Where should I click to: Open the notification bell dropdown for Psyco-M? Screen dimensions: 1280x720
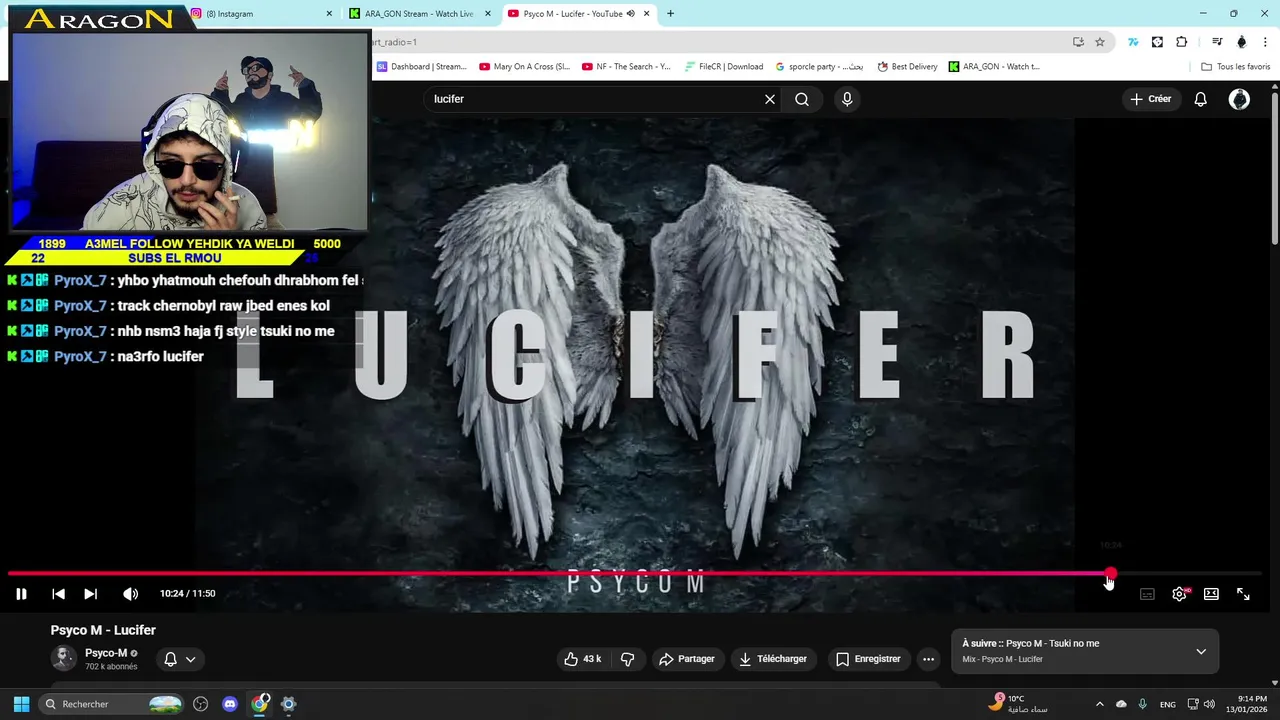point(180,659)
